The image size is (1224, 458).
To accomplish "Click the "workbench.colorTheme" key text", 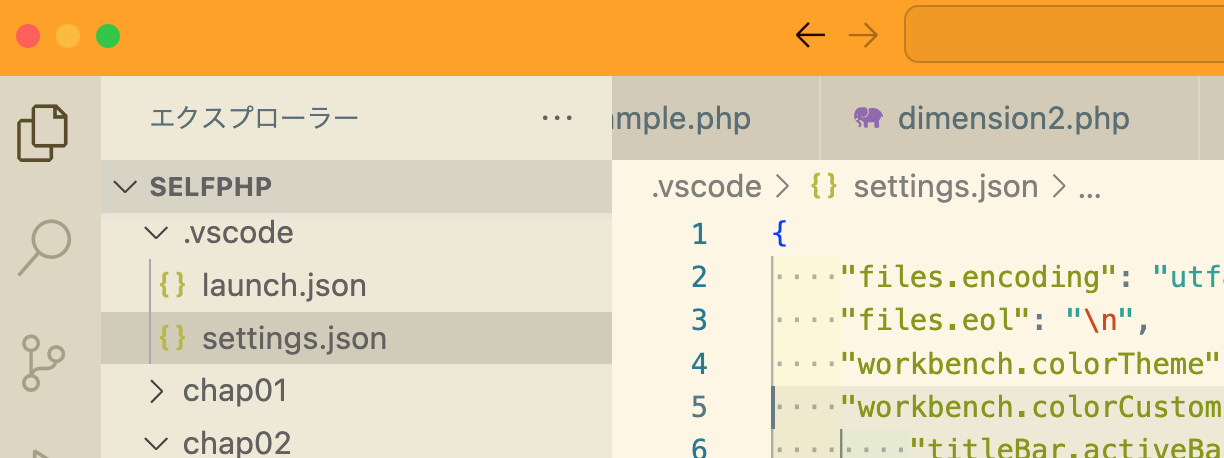I will coord(1032,363).
